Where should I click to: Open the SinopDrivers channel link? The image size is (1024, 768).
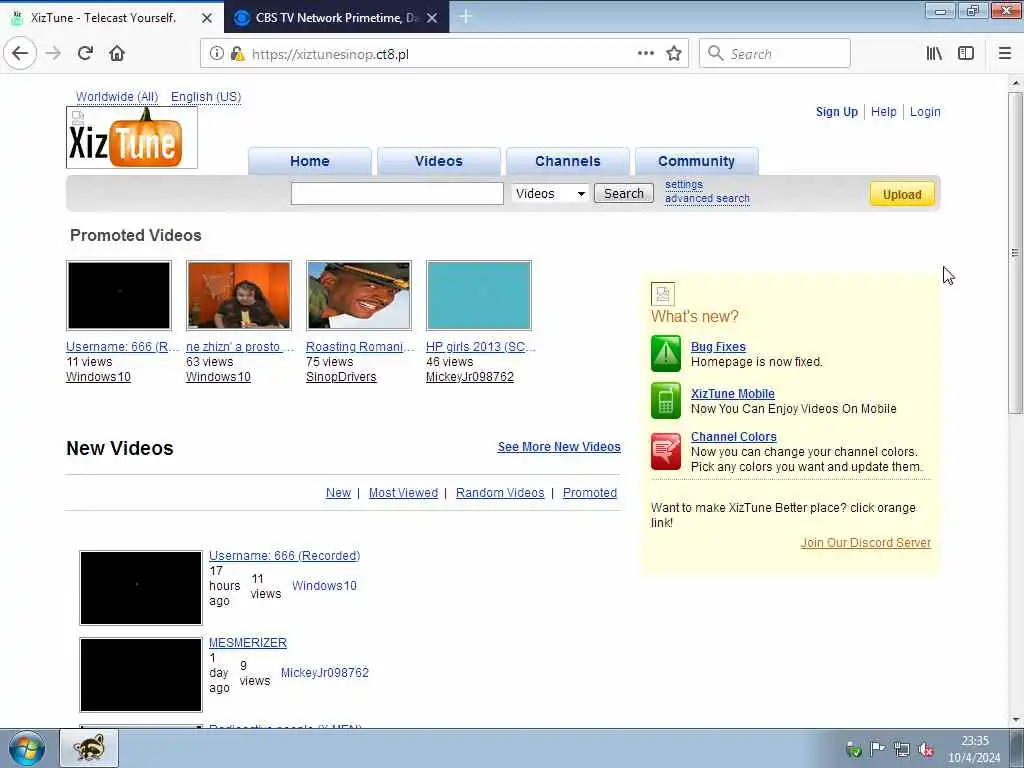coord(341,377)
